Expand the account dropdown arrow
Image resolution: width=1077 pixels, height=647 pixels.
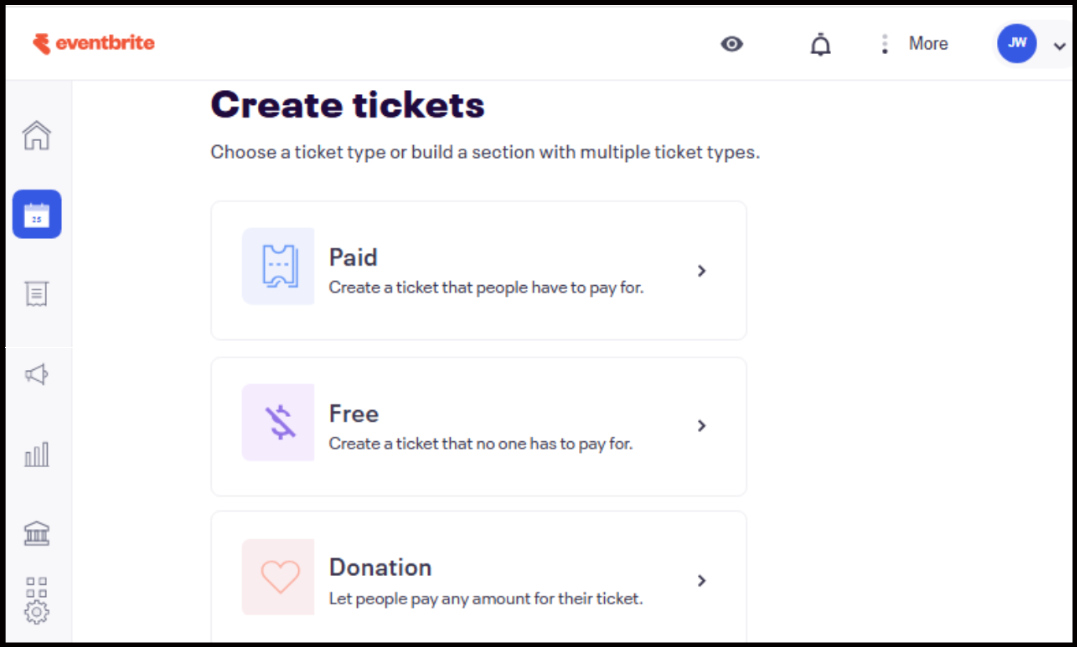point(1060,45)
